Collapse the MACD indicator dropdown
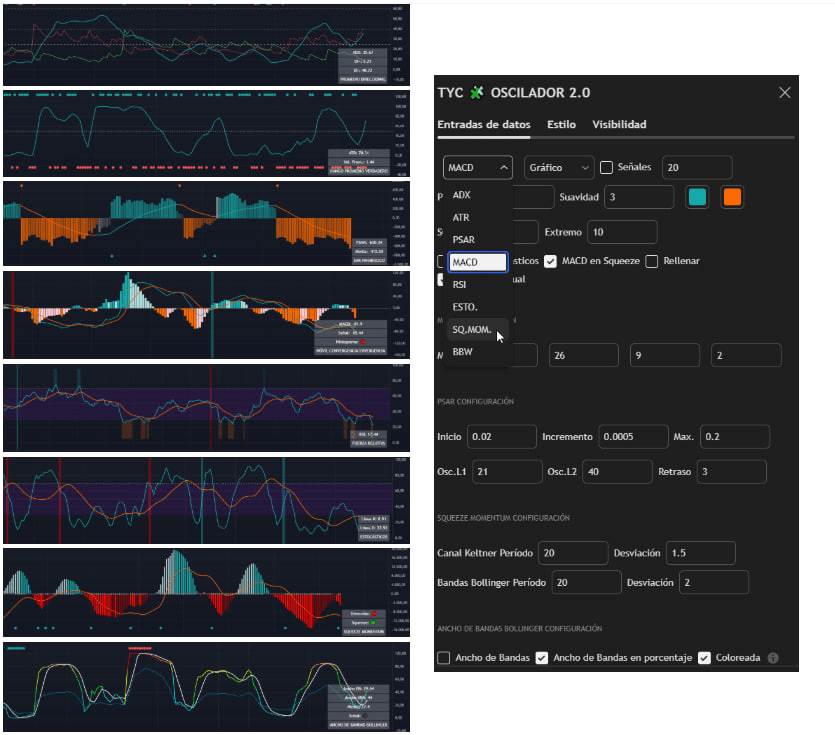 [x=477, y=168]
